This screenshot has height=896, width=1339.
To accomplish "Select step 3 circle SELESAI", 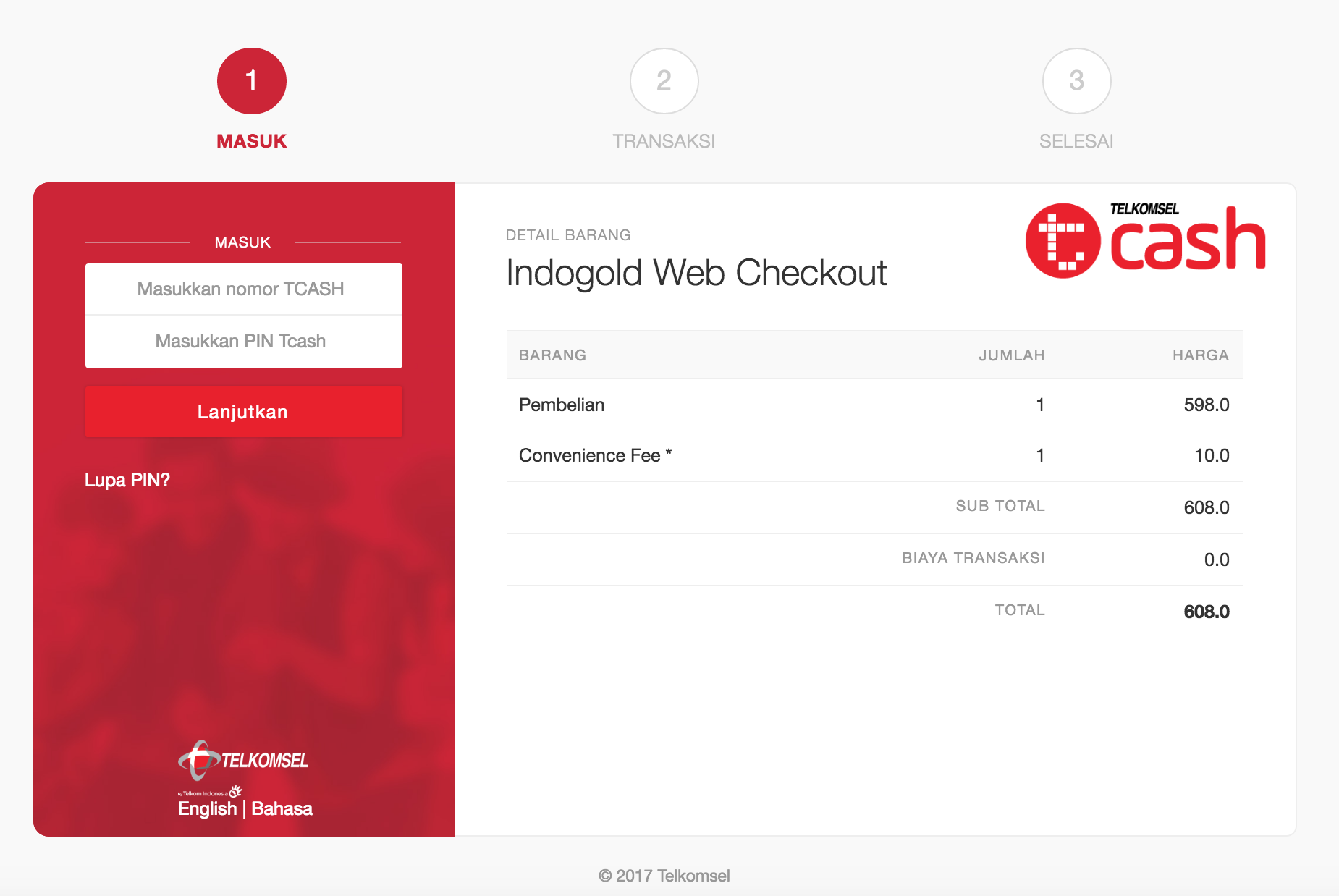I will pyautogui.click(x=1077, y=81).
